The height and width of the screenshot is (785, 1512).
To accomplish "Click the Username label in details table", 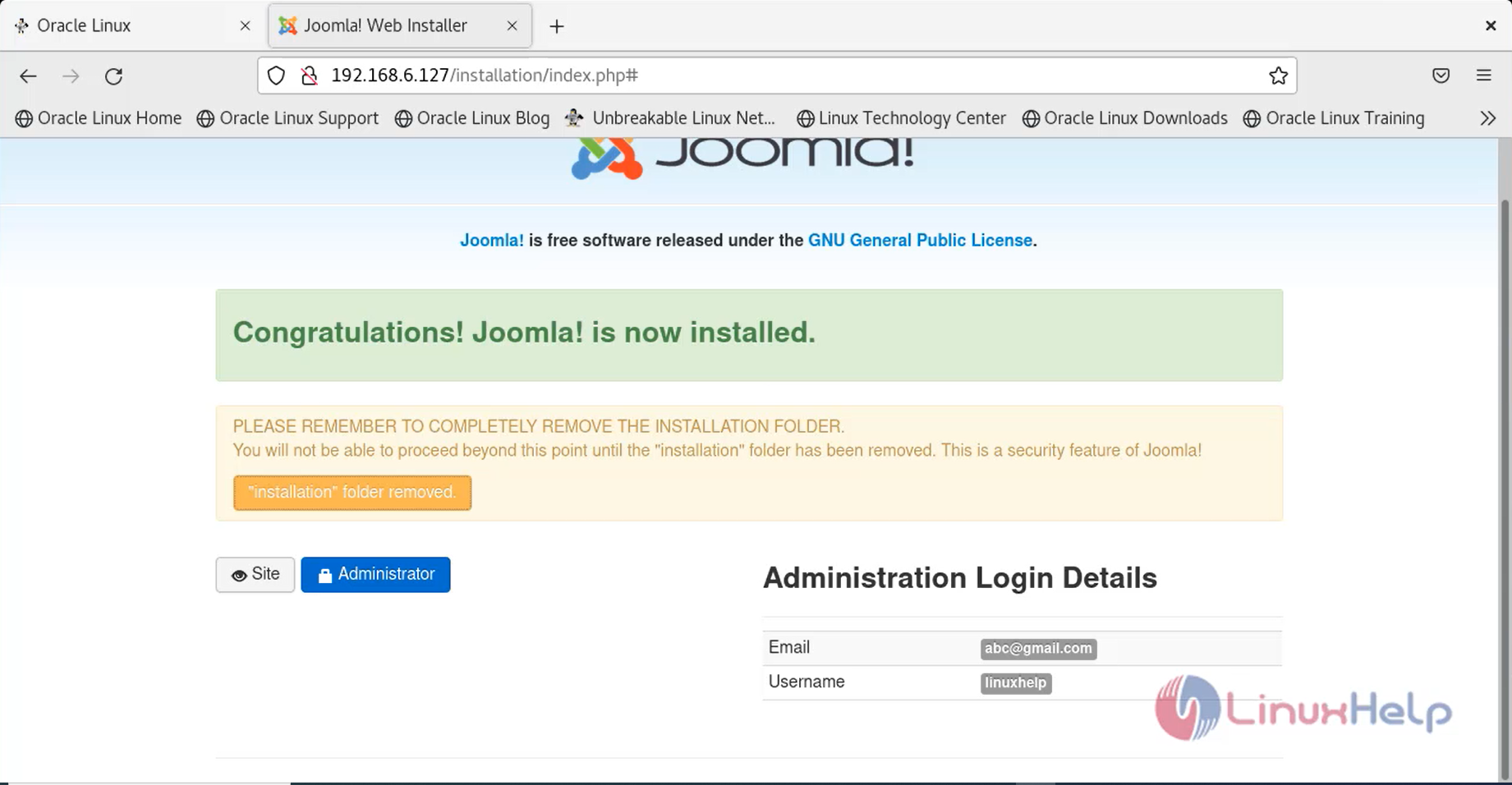I will click(807, 682).
